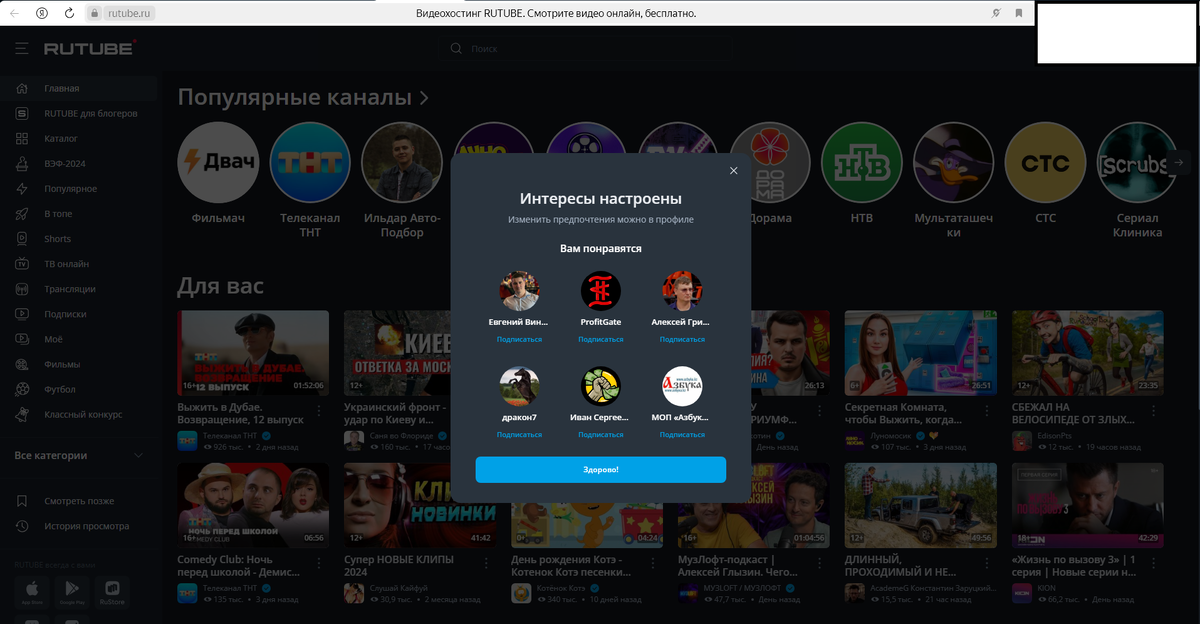
Task: Click the Подписки sidebar icon
Action: (x=22, y=314)
